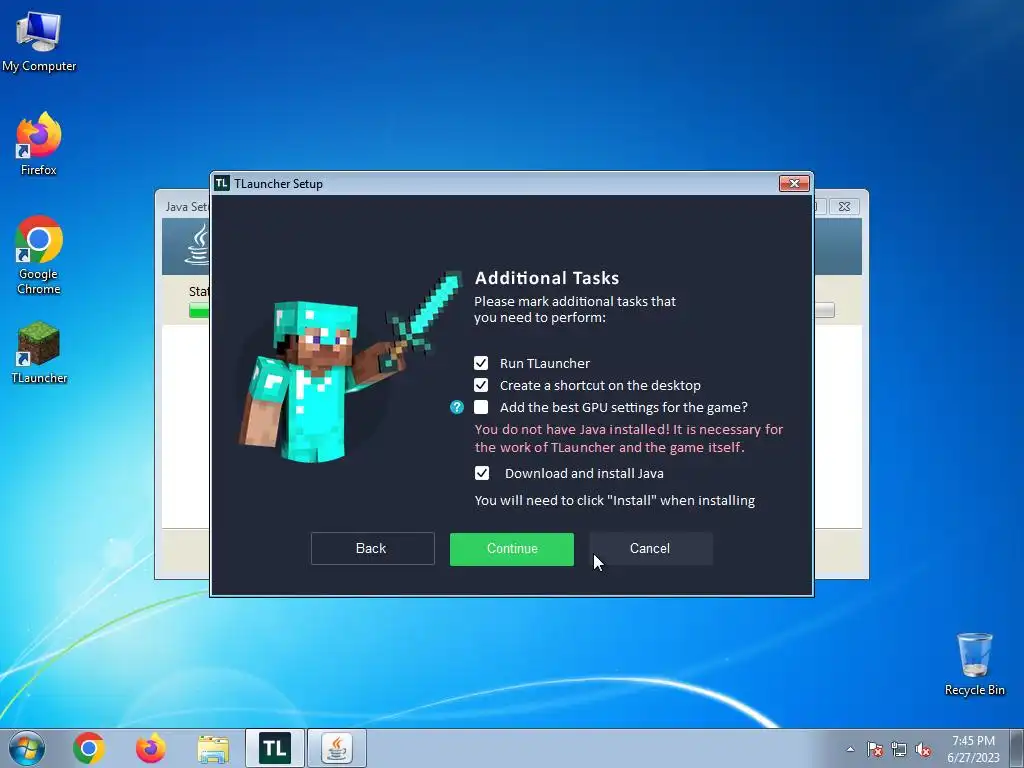Enable Add the best GPU settings checkbox
Image resolution: width=1024 pixels, height=768 pixels.
(x=481, y=408)
